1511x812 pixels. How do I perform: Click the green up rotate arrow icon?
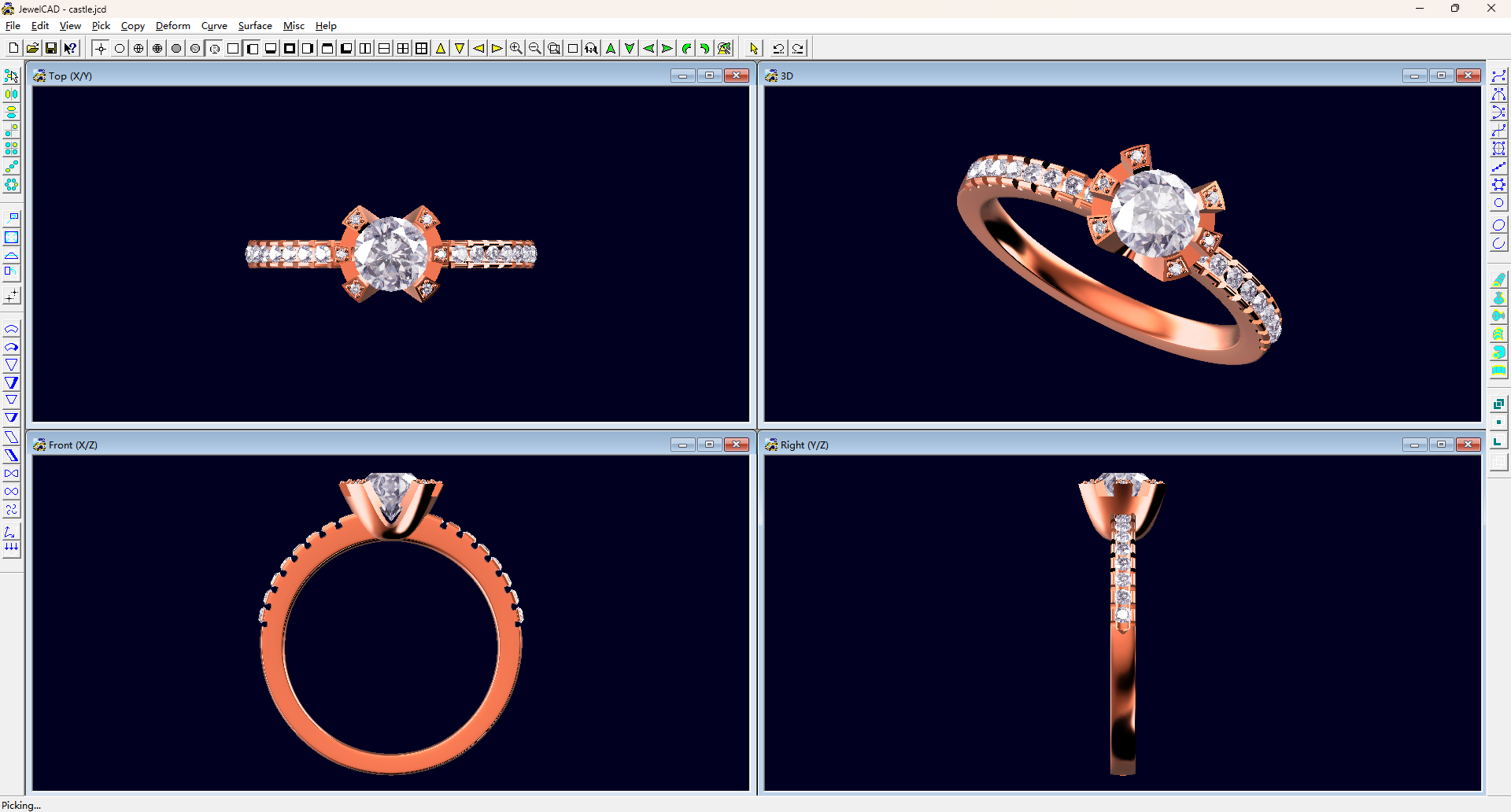(611, 48)
